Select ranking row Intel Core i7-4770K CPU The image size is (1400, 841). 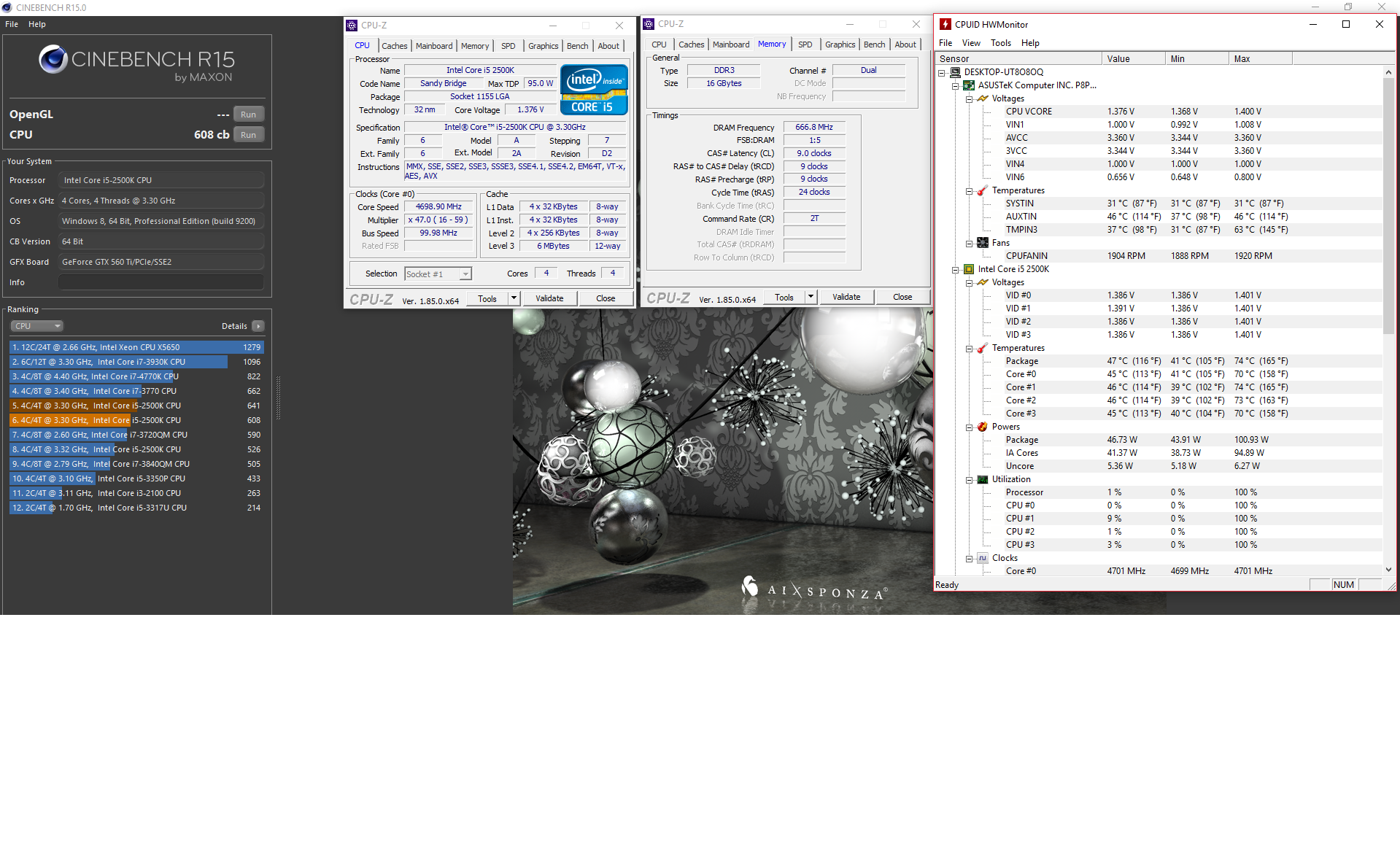point(137,376)
